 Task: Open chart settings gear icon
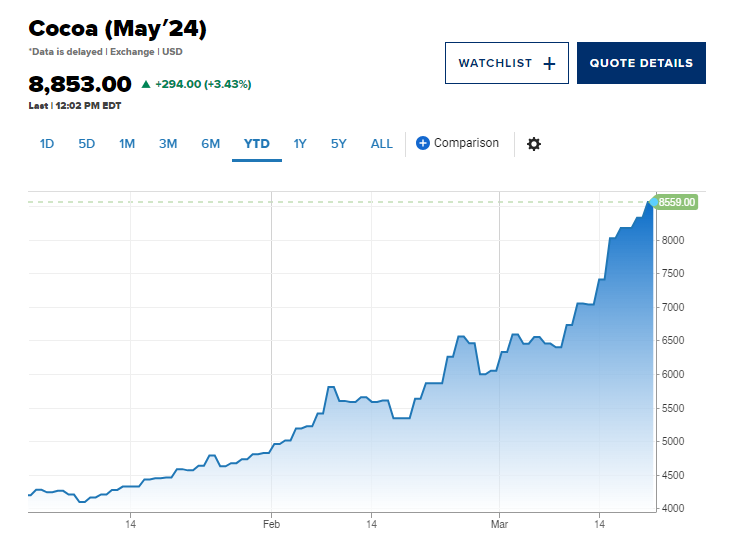click(x=534, y=144)
